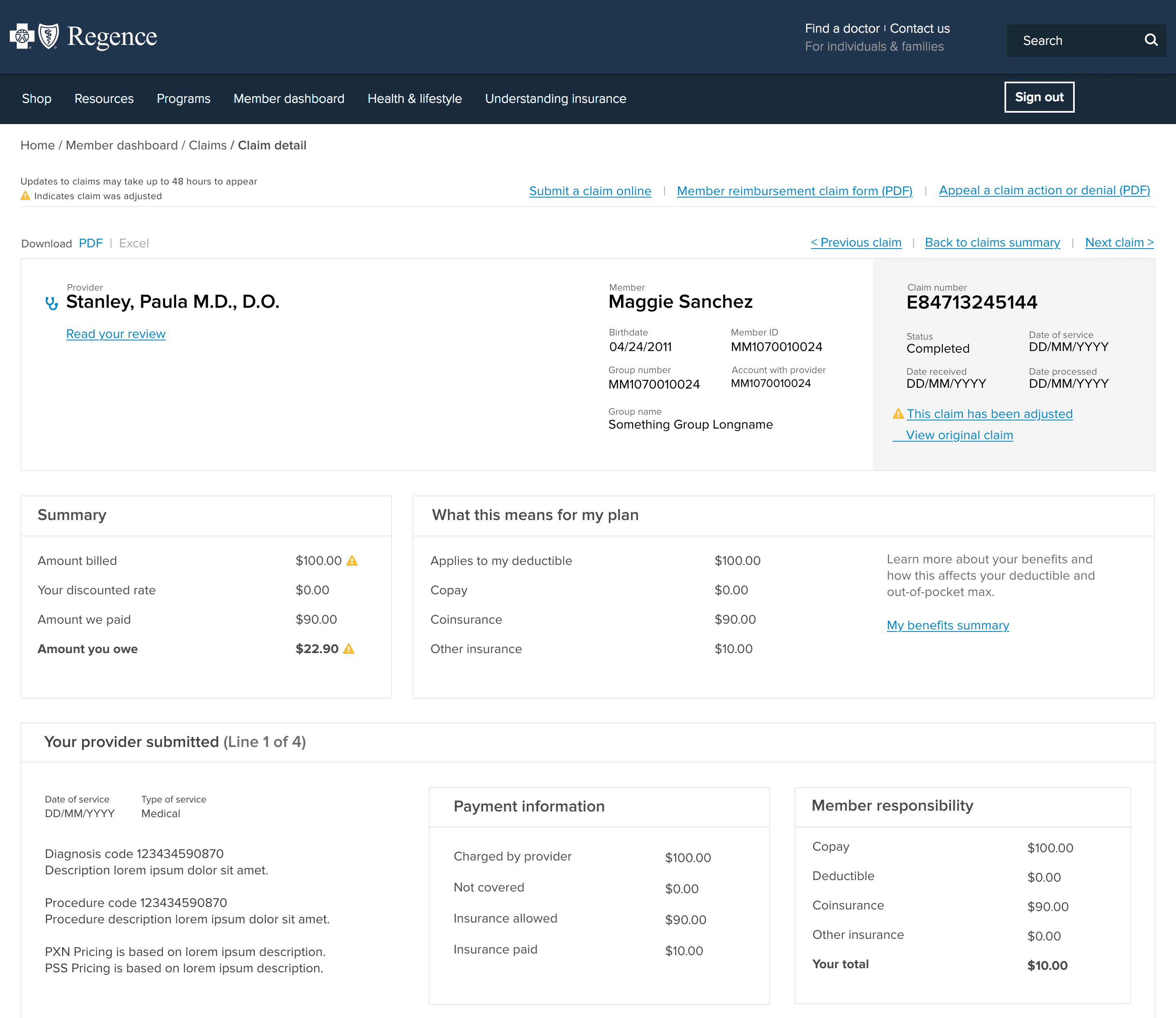Click the Regence shield logo

pos(48,36)
